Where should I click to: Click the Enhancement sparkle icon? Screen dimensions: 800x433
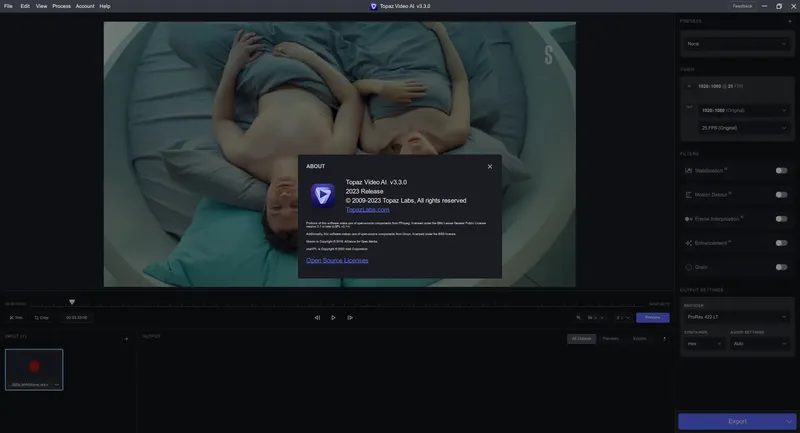[688, 243]
